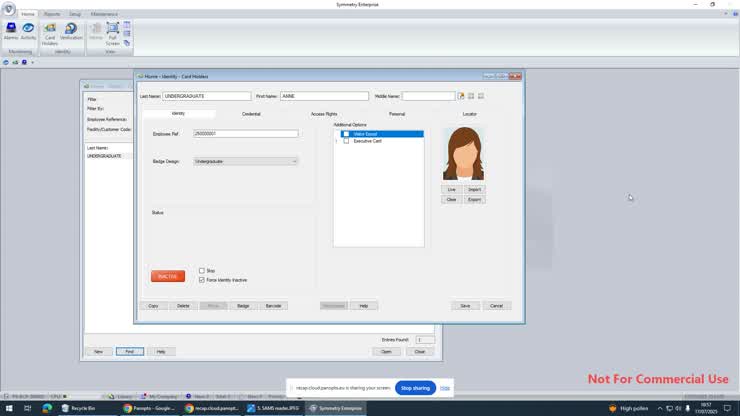740x416 pixels.
Task: Click Help in the background search window
Action: coord(161,352)
